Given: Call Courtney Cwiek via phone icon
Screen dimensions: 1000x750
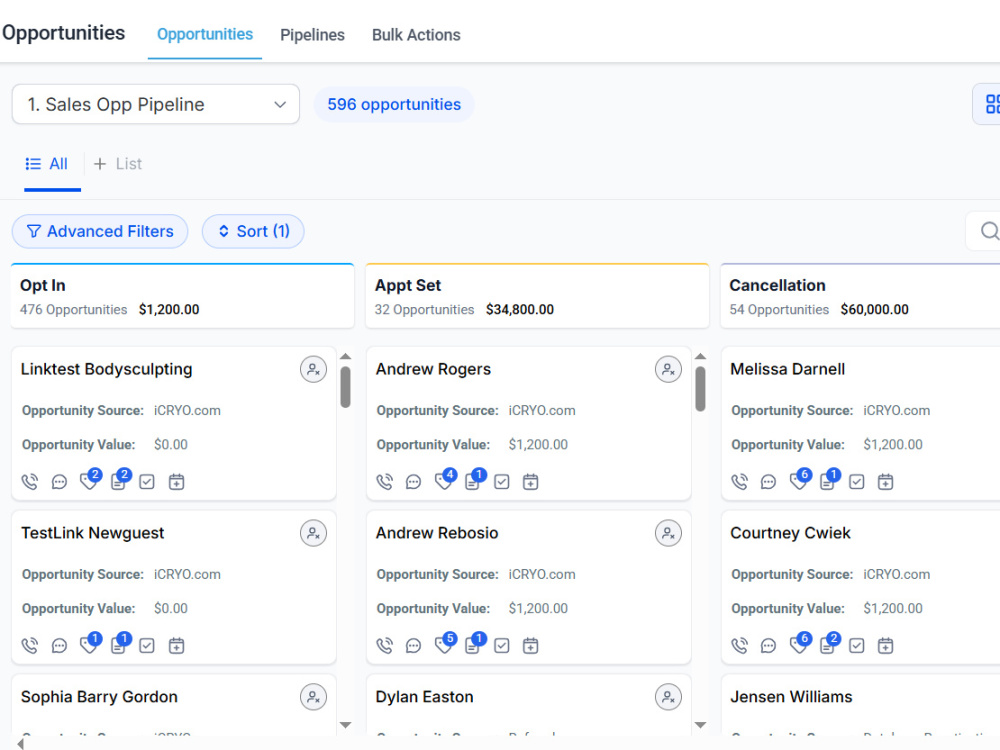Looking at the screenshot, I should tap(739, 645).
